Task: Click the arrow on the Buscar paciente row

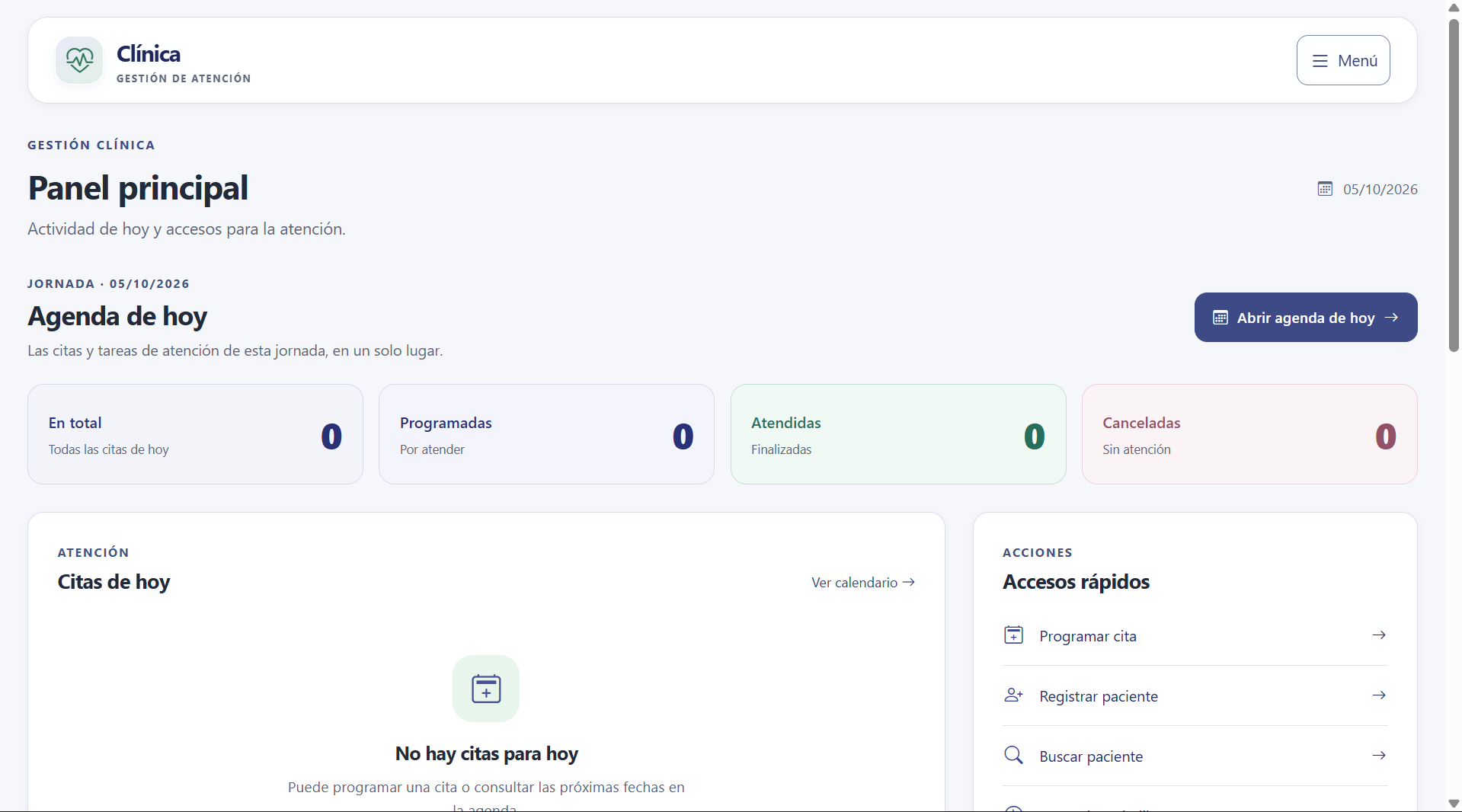Action: pyautogui.click(x=1379, y=756)
